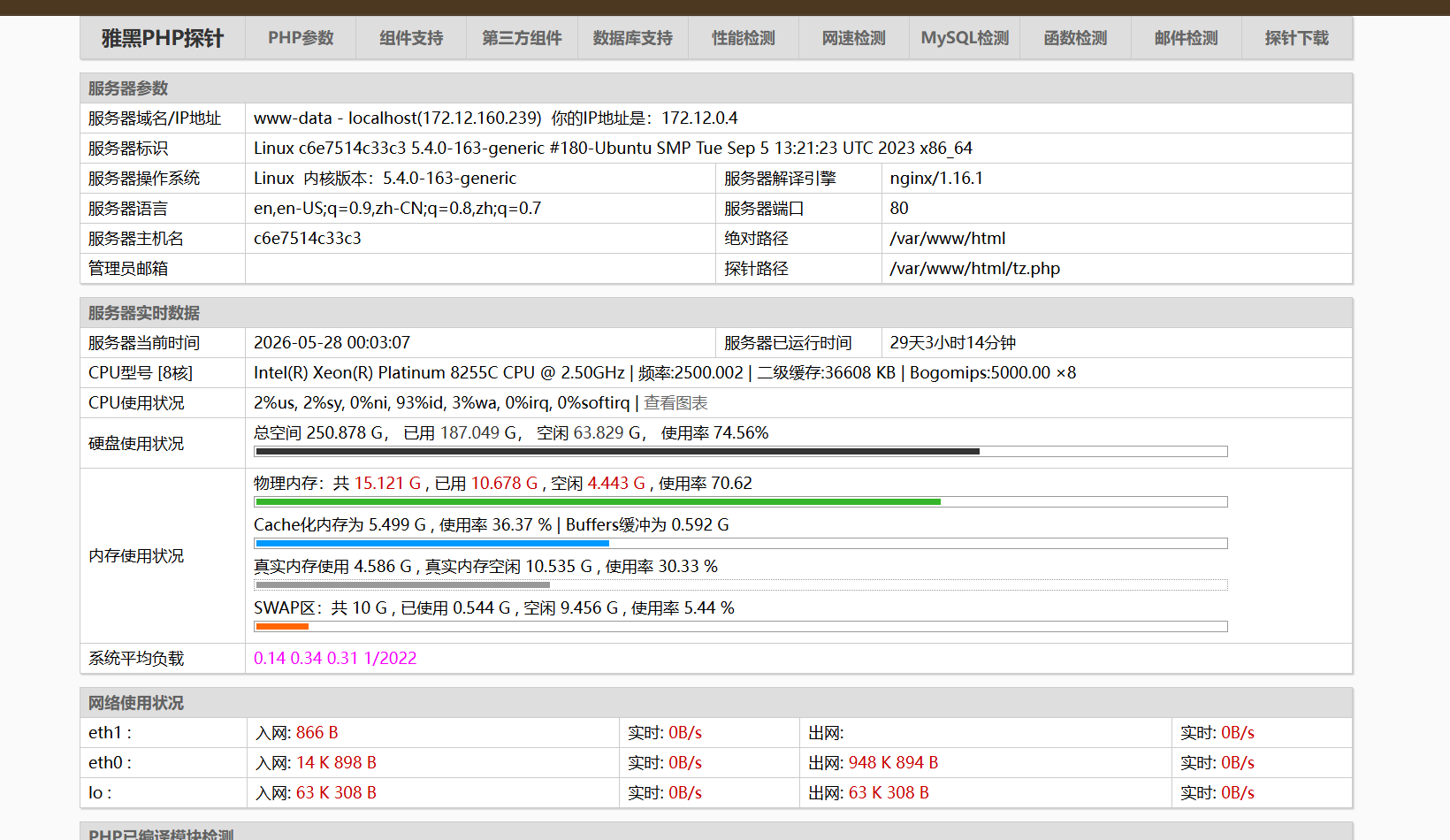Click the eth1 interface label

[x=110, y=732]
